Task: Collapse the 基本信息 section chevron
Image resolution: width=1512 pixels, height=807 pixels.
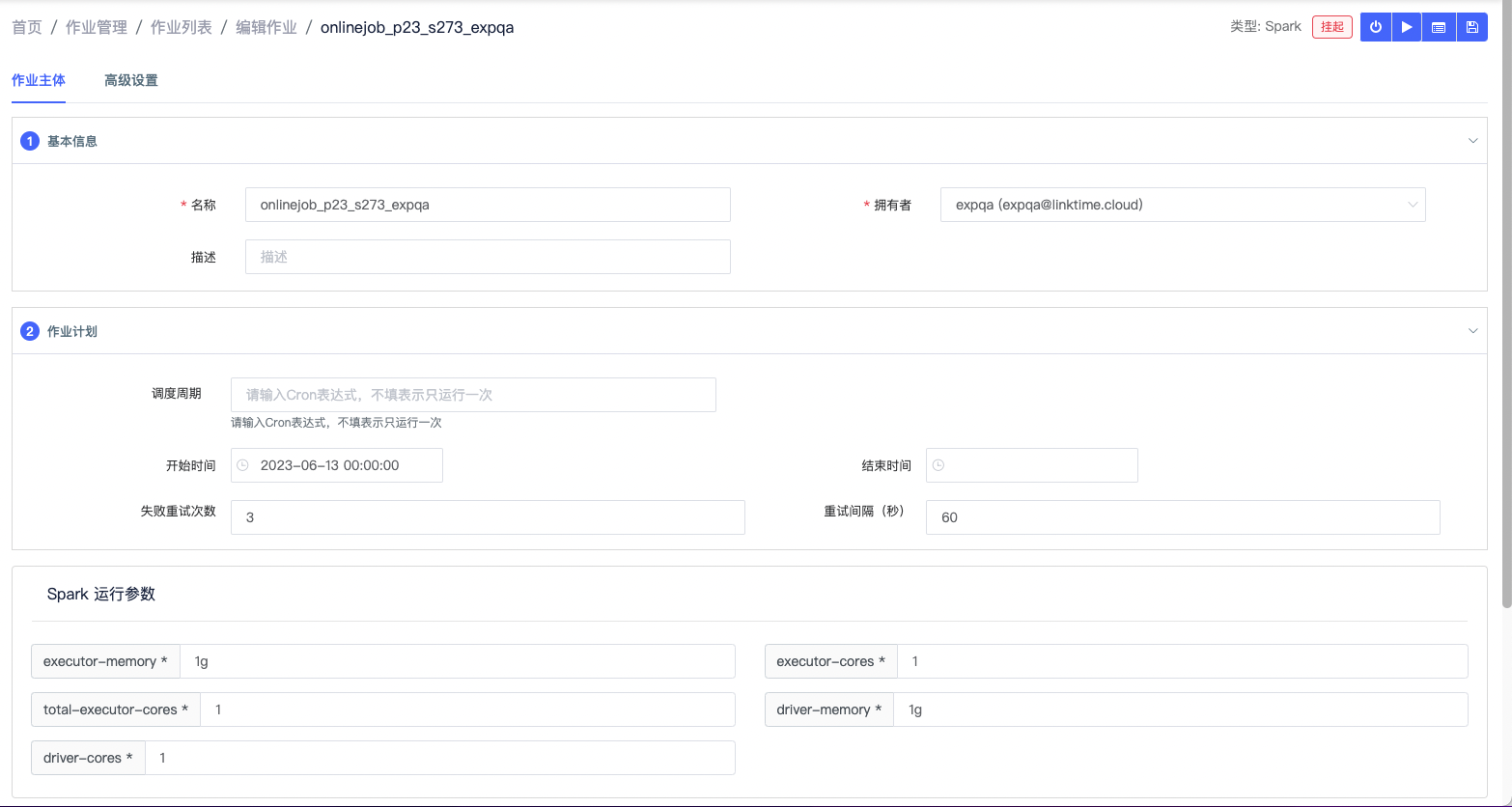Action: [x=1472, y=141]
